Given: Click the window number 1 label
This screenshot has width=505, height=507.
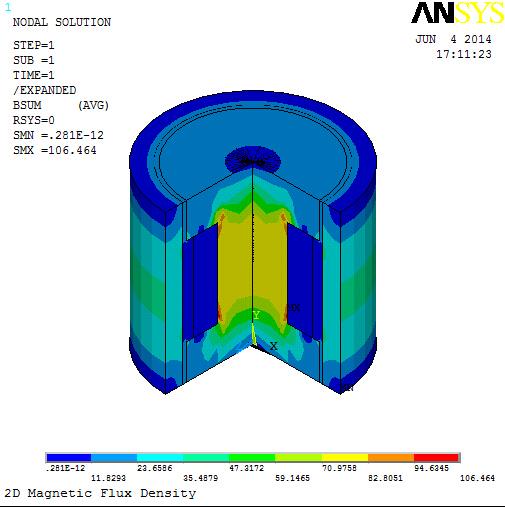Looking at the screenshot, I should pos(8,7).
